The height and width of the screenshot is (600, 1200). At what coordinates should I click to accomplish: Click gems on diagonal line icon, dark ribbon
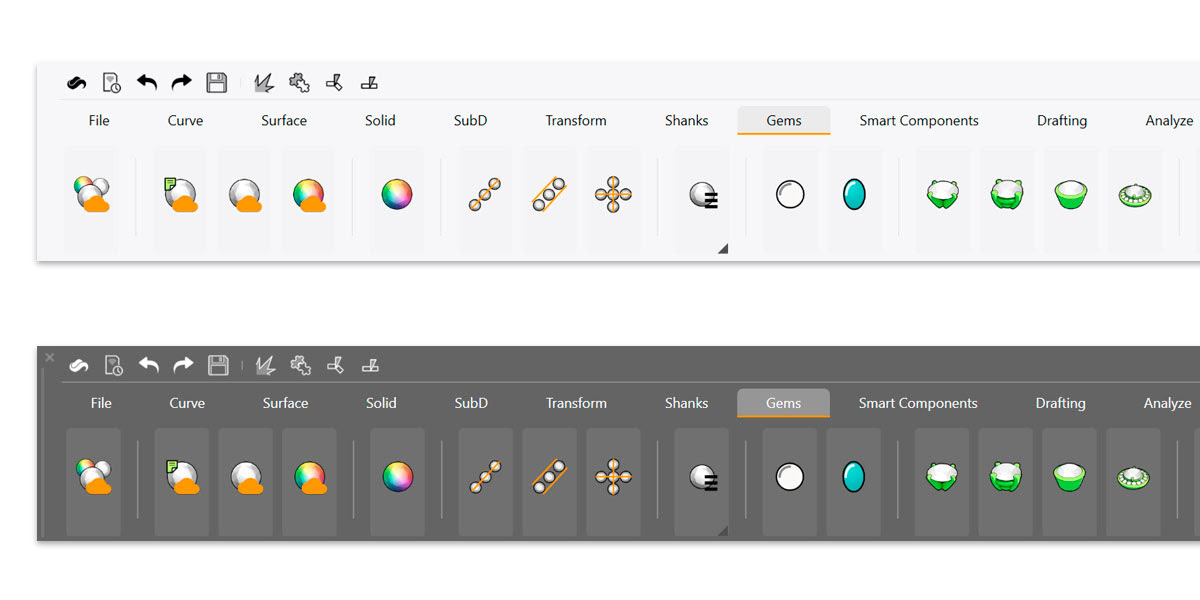click(486, 477)
